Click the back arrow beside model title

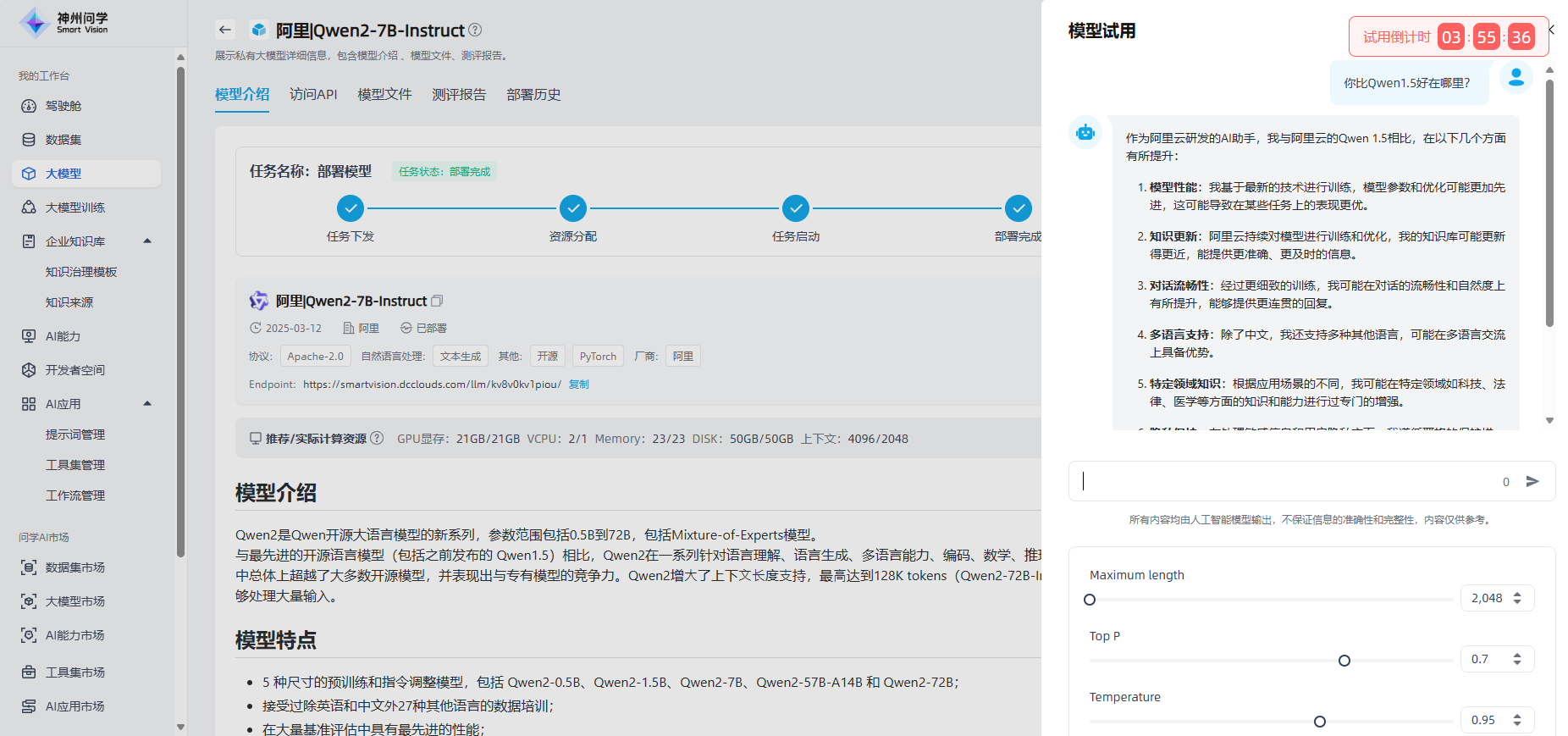pos(224,30)
